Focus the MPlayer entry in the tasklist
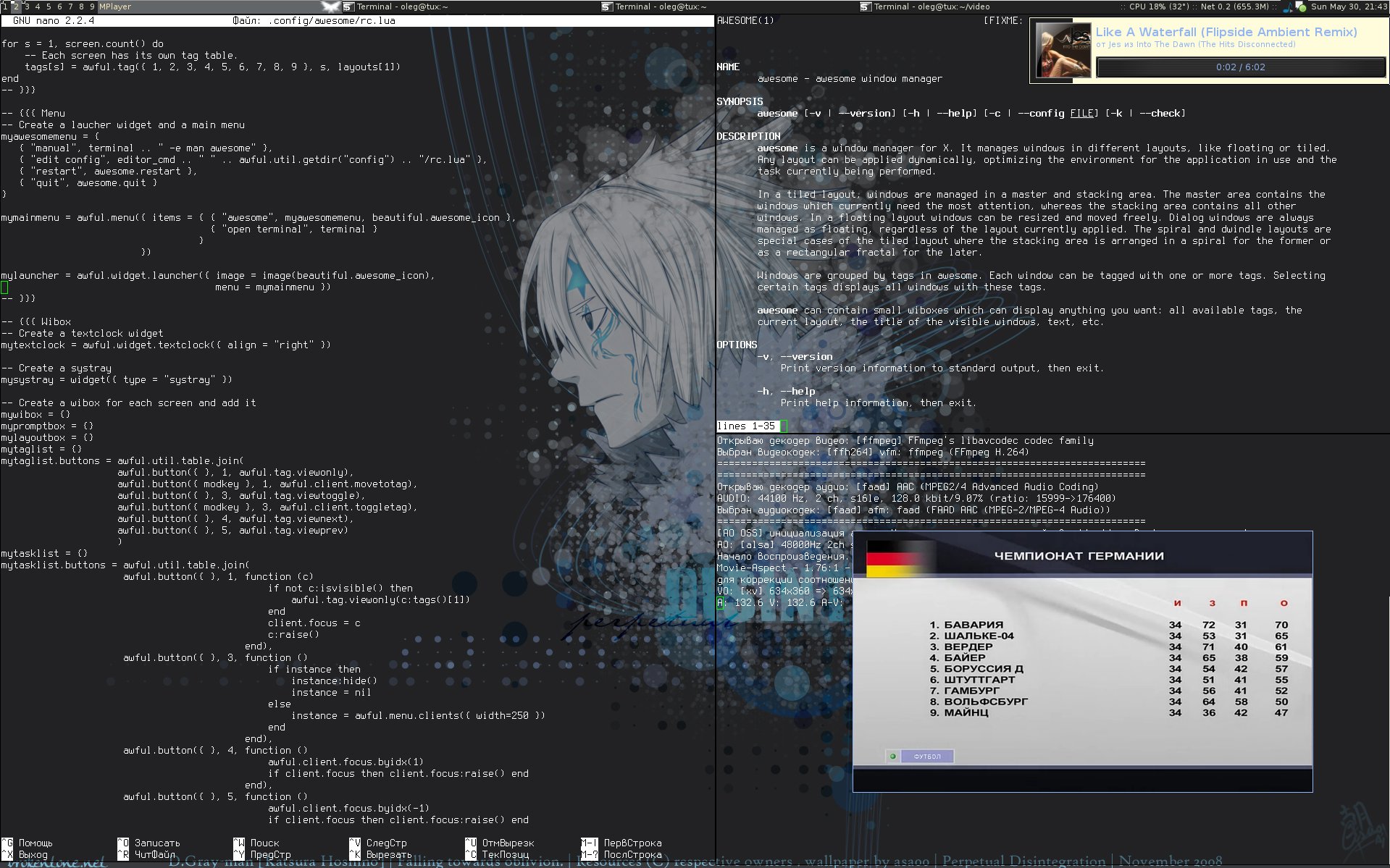The image size is (1390, 868). point(219,7)
